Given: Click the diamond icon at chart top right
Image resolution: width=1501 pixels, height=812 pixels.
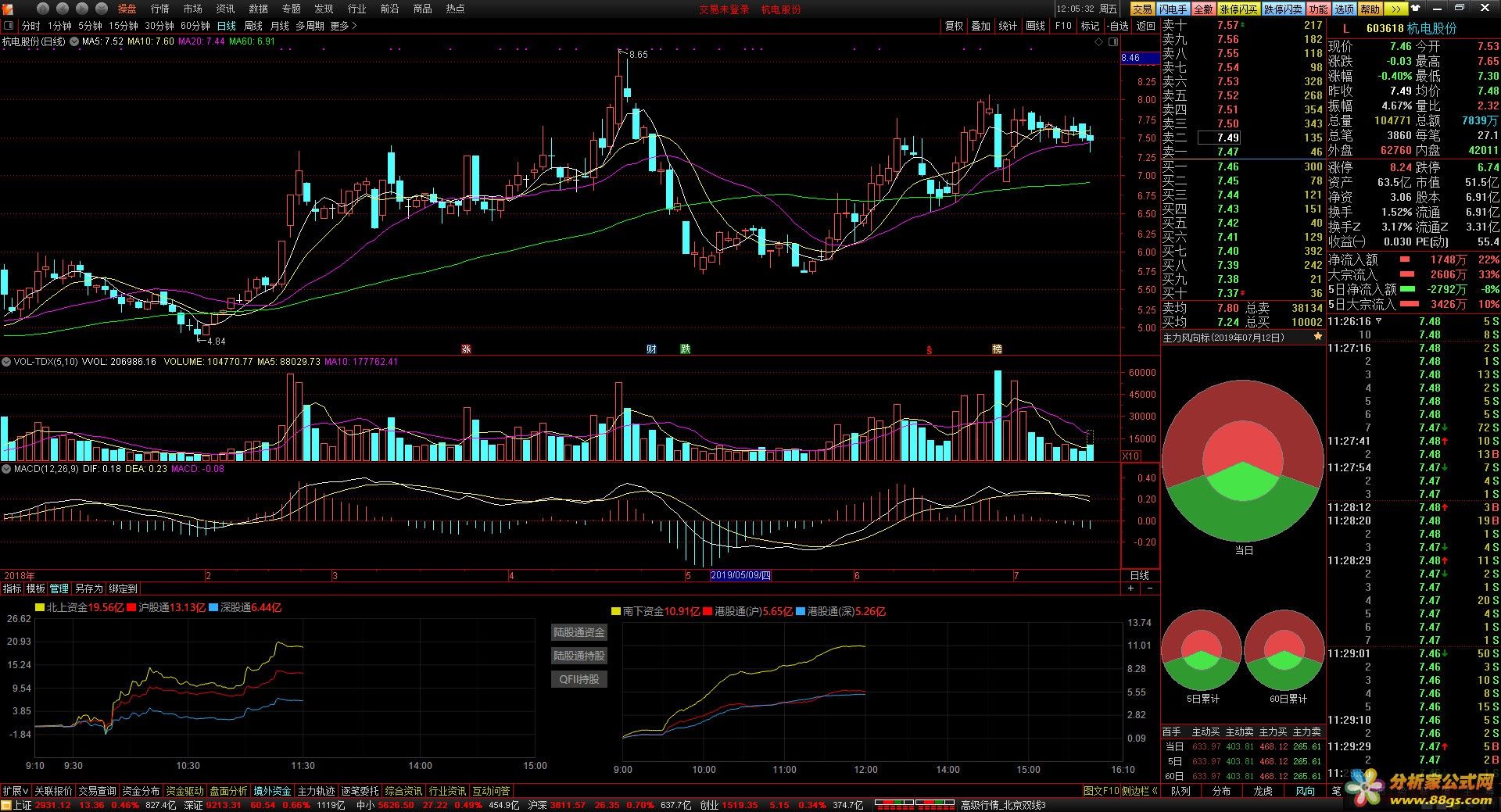Looking at the screenshot, I should [1098, 41].
